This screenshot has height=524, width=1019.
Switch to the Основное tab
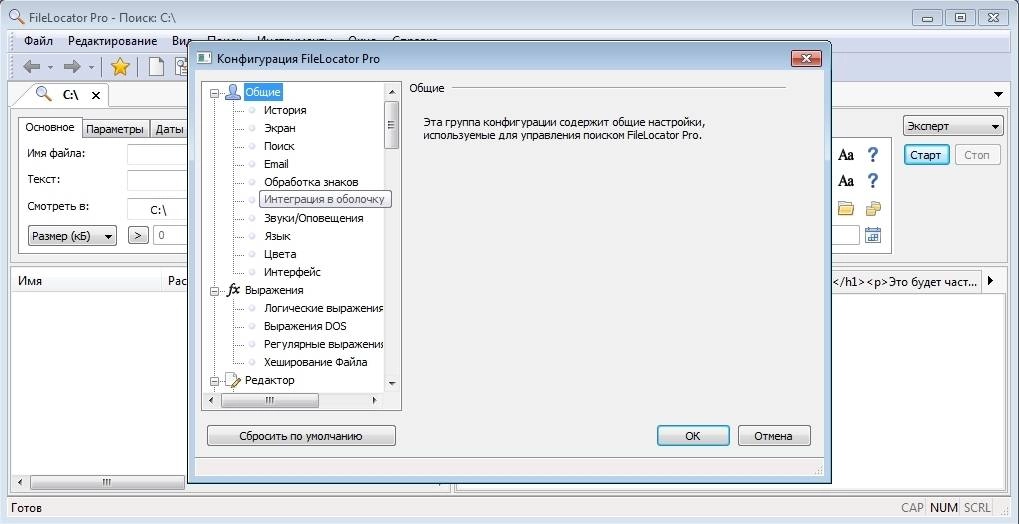coord(50,127)
